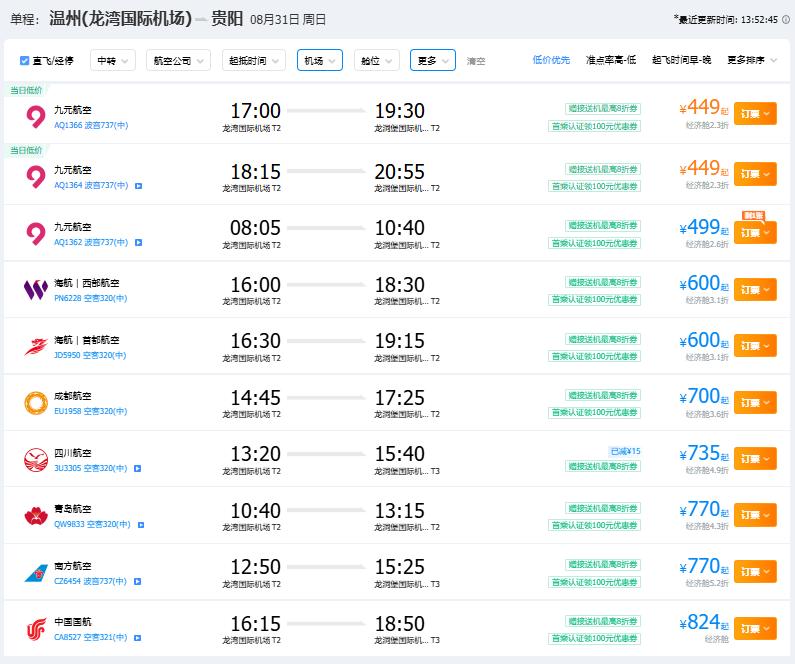795x664 pixels.
Task: Toggle the 直飞/经停 checkbox
Action: point(24,61)
